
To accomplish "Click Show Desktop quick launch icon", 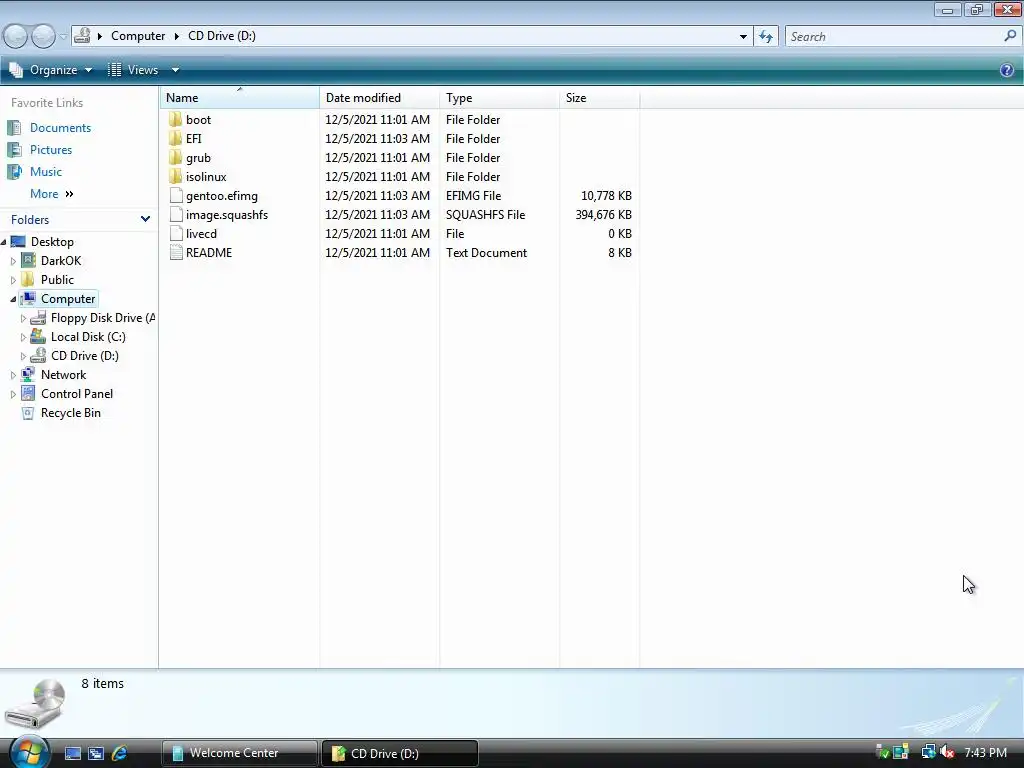I will tap(72, 753).
